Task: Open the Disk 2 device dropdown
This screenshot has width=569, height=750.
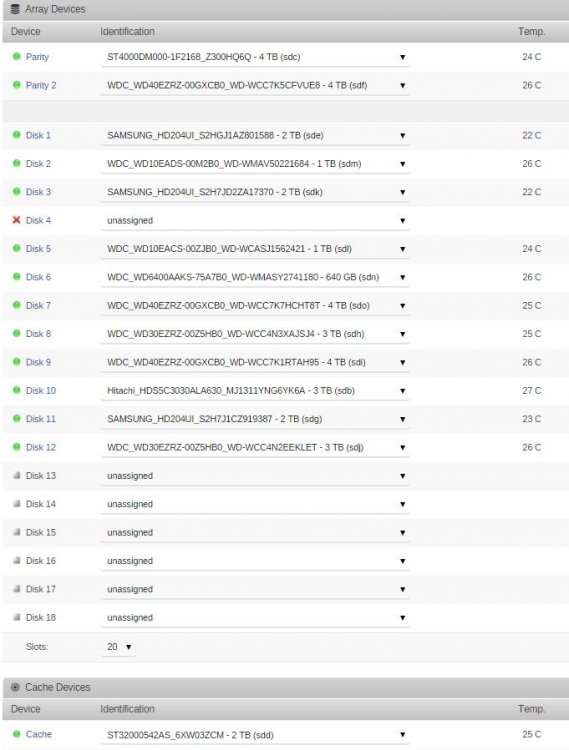Action: [255, 164]
